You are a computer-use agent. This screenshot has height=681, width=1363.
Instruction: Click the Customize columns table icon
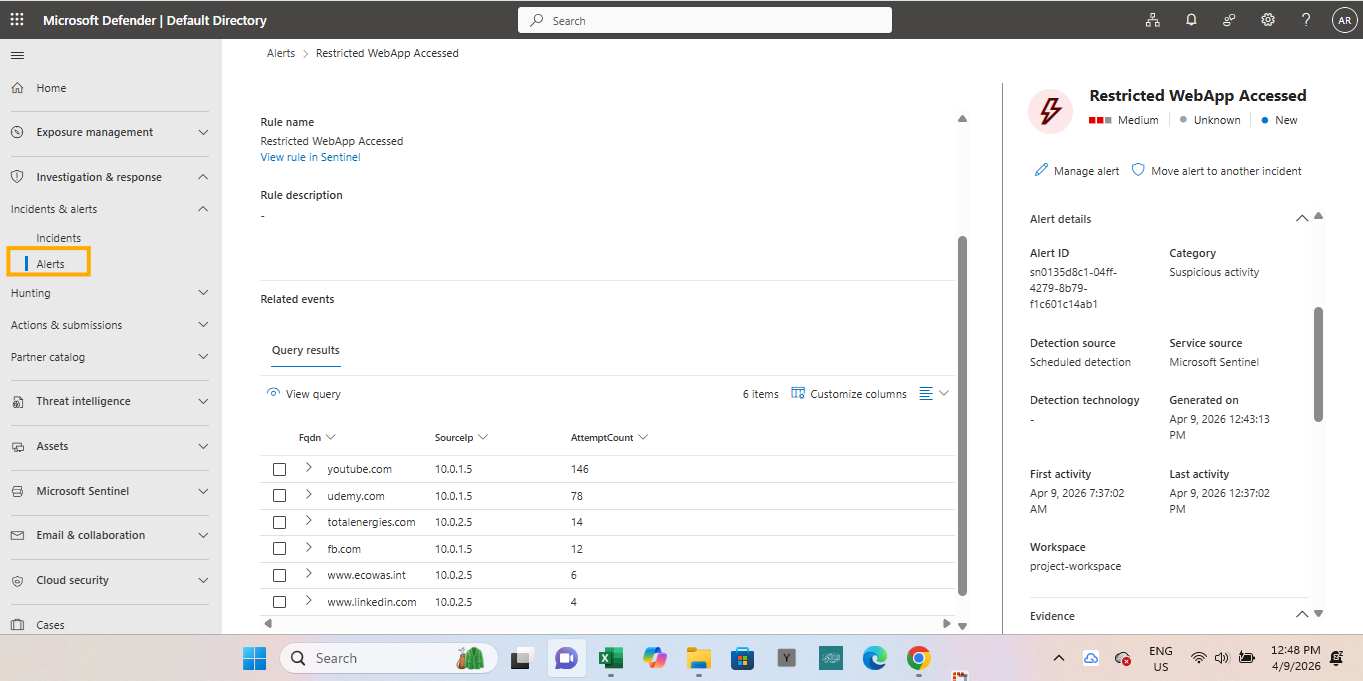point(798,393)
